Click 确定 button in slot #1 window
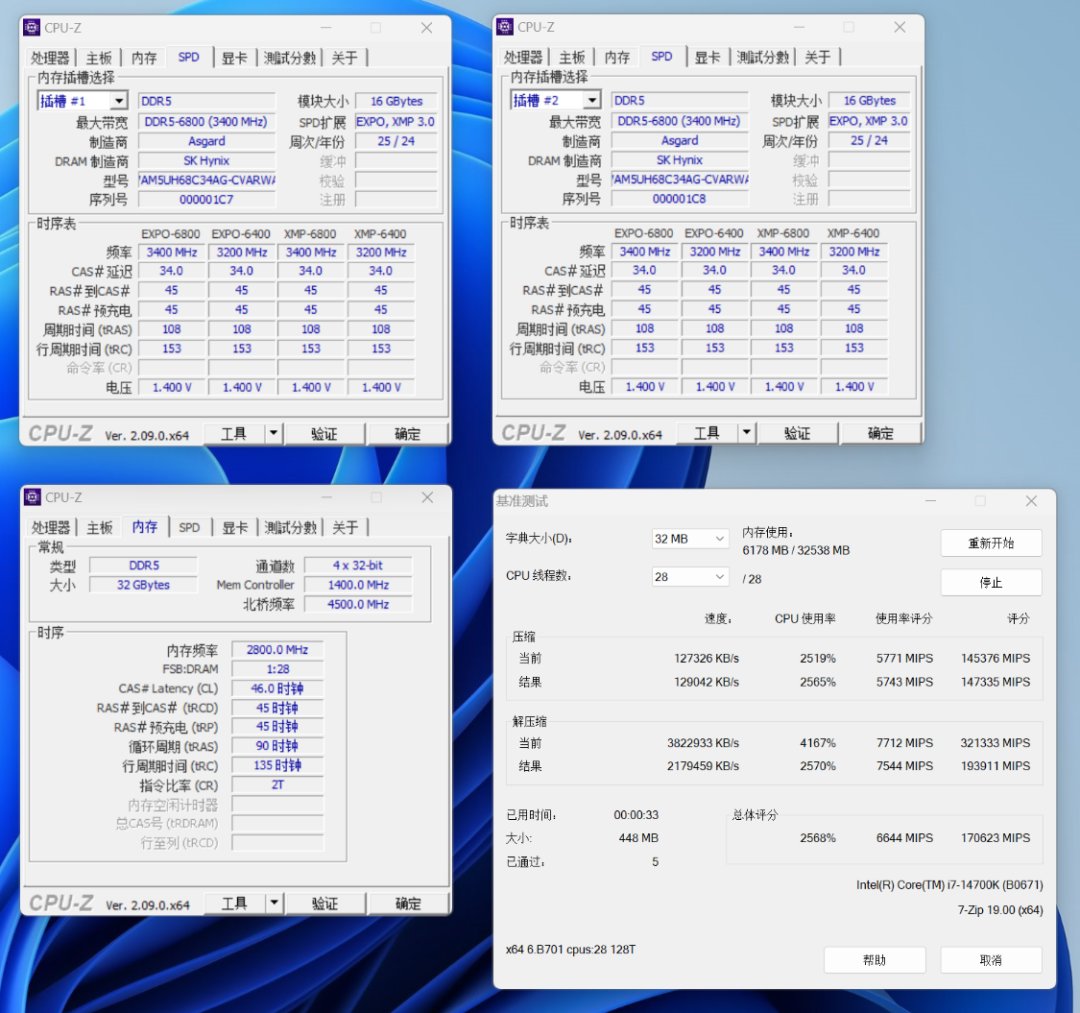1080x1013 pixels. (x=407, y=434)
